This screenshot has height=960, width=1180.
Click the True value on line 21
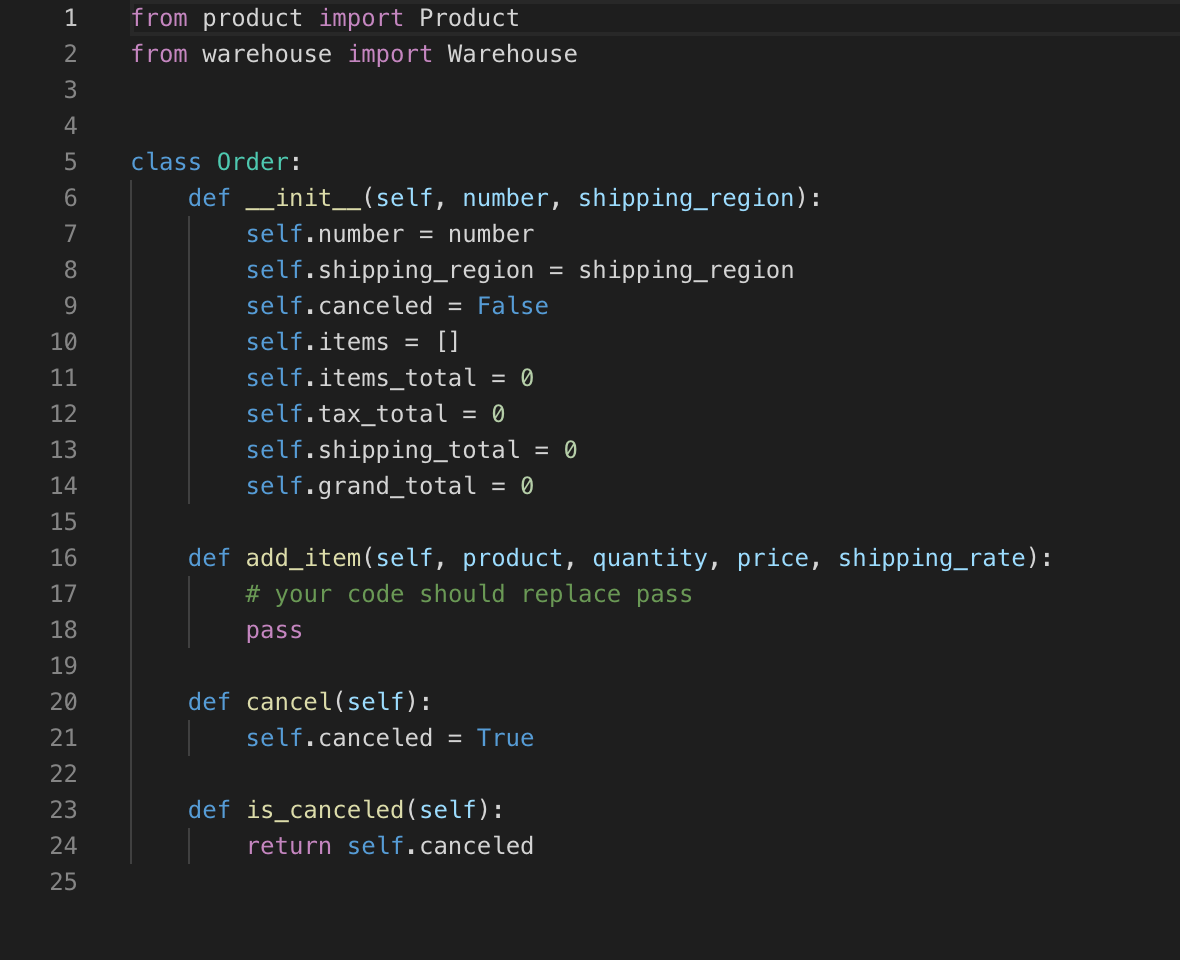tap(505, 737)
